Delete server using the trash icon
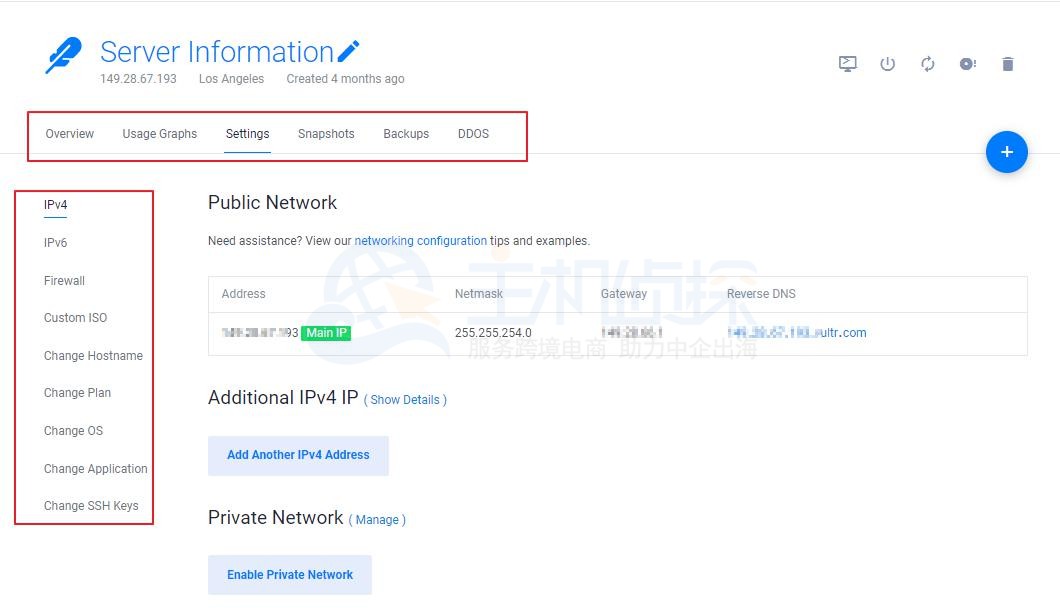The image size is (1060, 609). 1007,64
